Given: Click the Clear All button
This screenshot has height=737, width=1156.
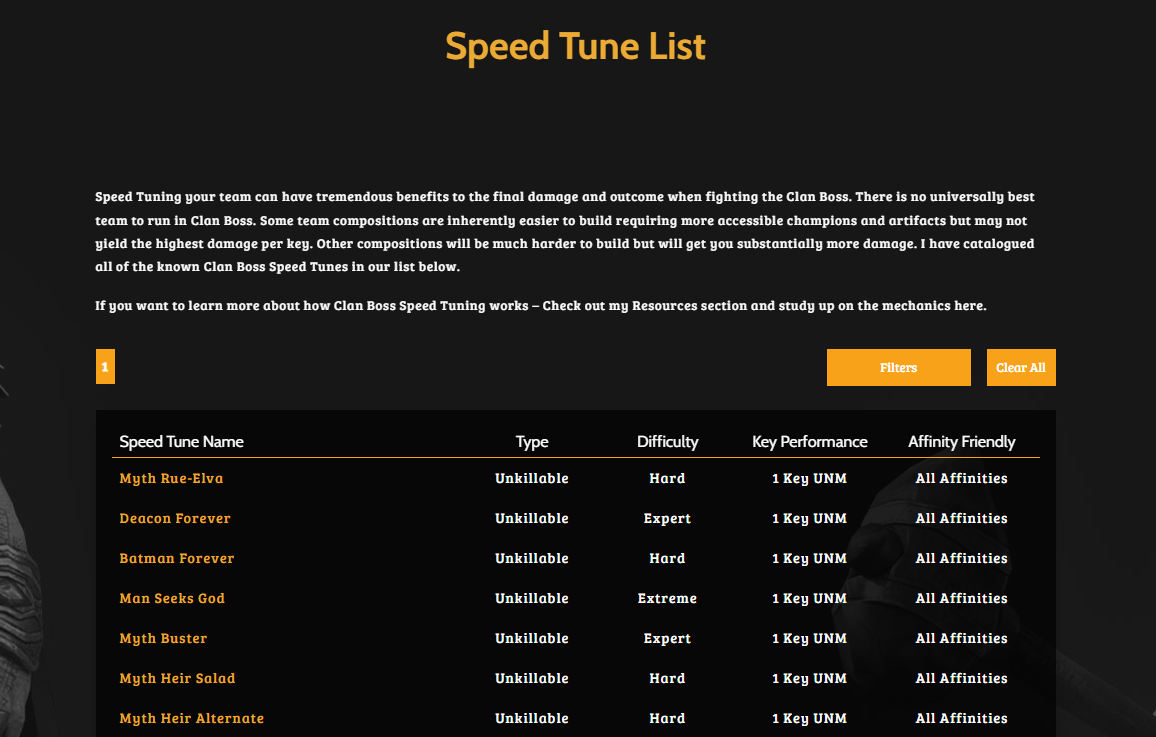Looking at the screenshot, I should click(x=1021, y=367).
